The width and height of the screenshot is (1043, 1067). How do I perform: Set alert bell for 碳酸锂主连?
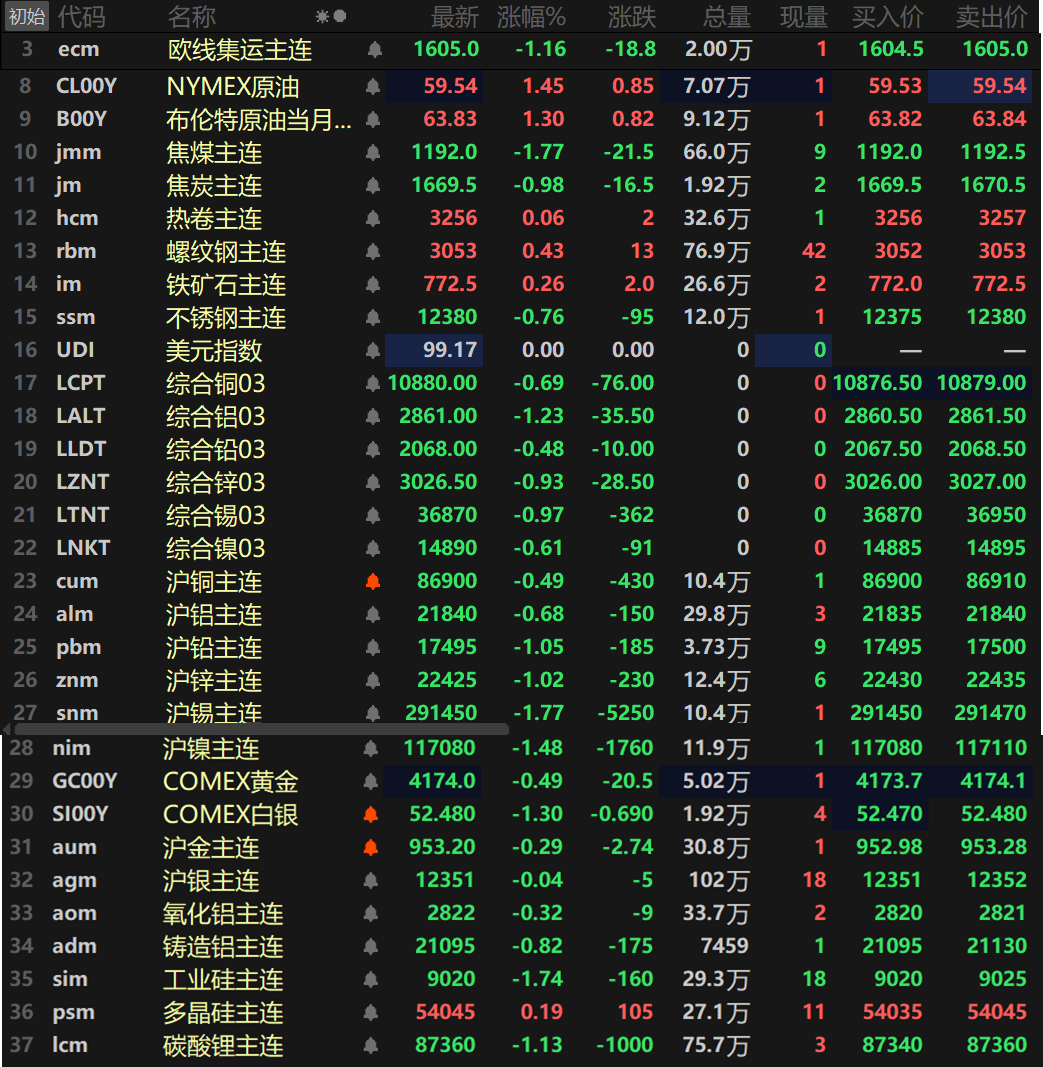pyautogui.click(x=371, y=1045)
